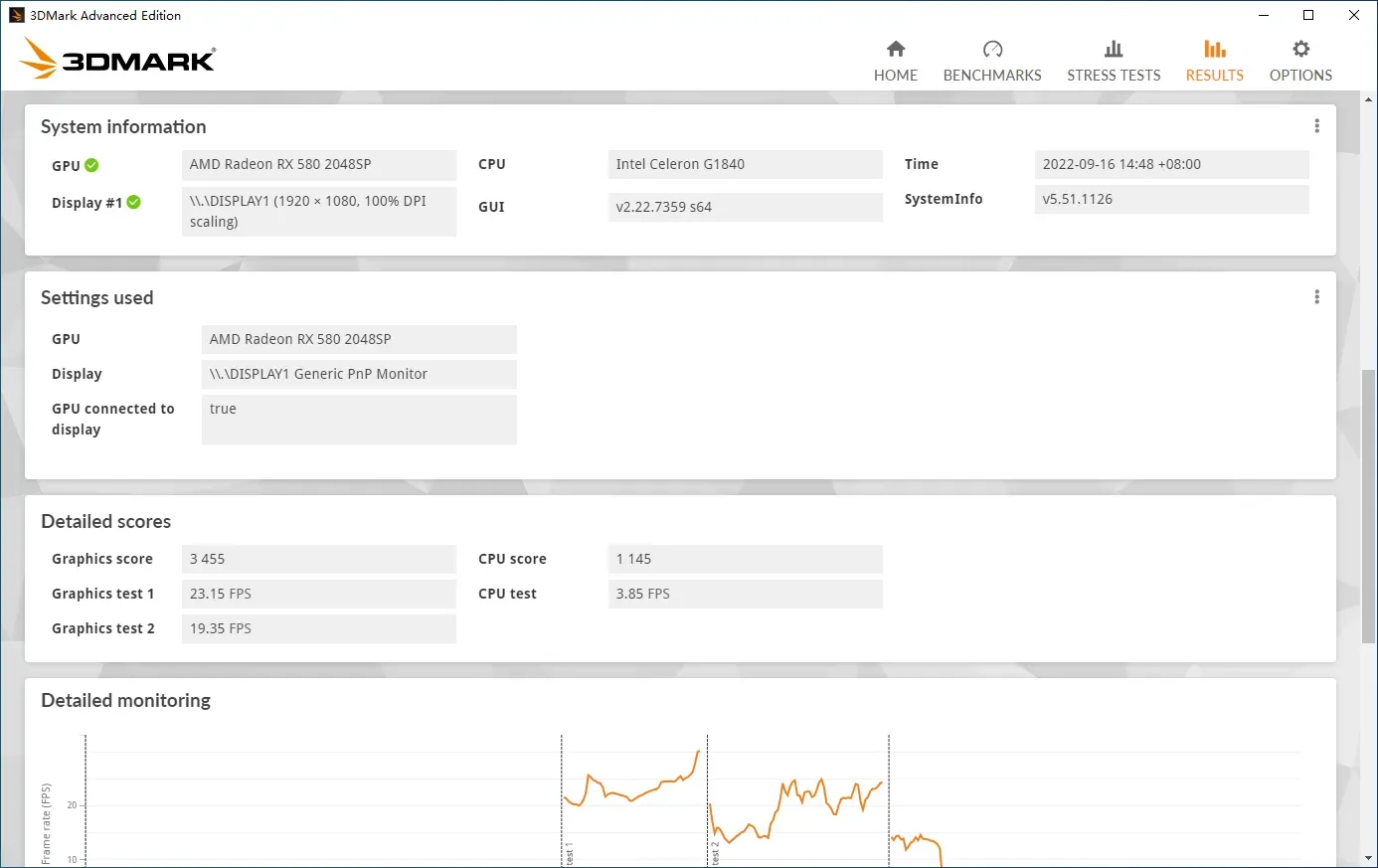Click the 3DMark logo
Viewport: 1378px width, 868px height.
117,59
